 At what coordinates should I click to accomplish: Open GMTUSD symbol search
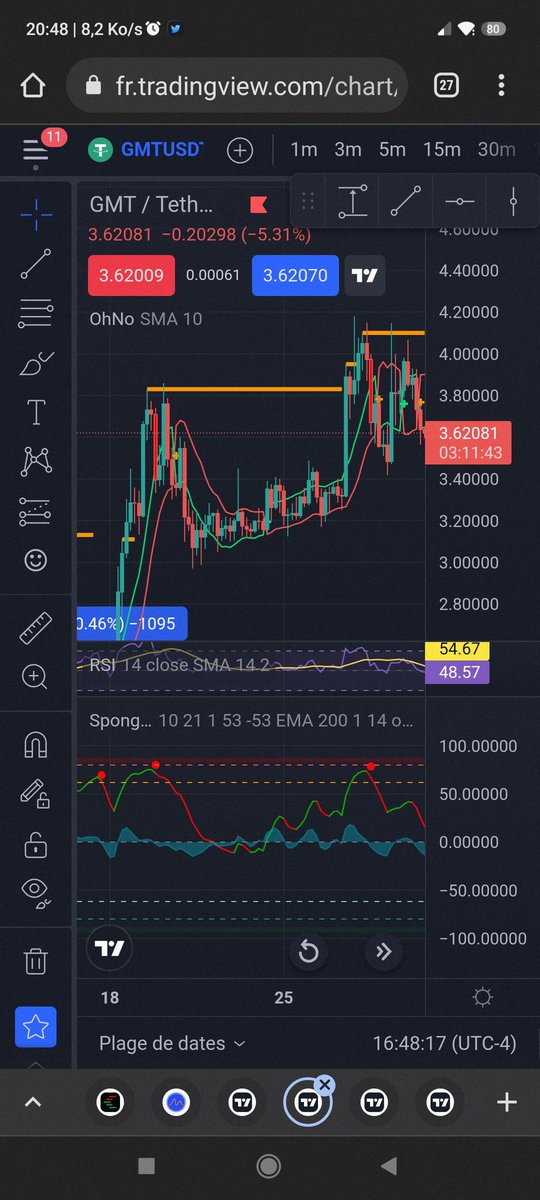tap(146, 150)
